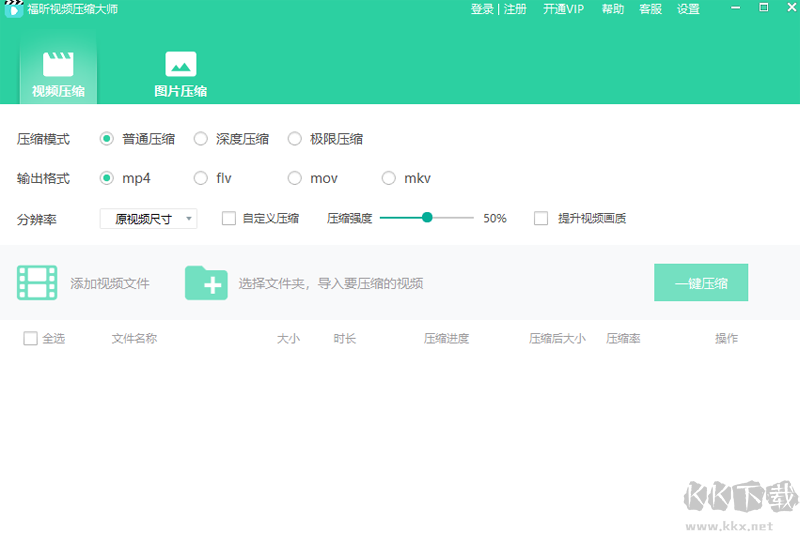Open the 帮助 menu
The image size is (800, 533).
[x=613, y=9]
